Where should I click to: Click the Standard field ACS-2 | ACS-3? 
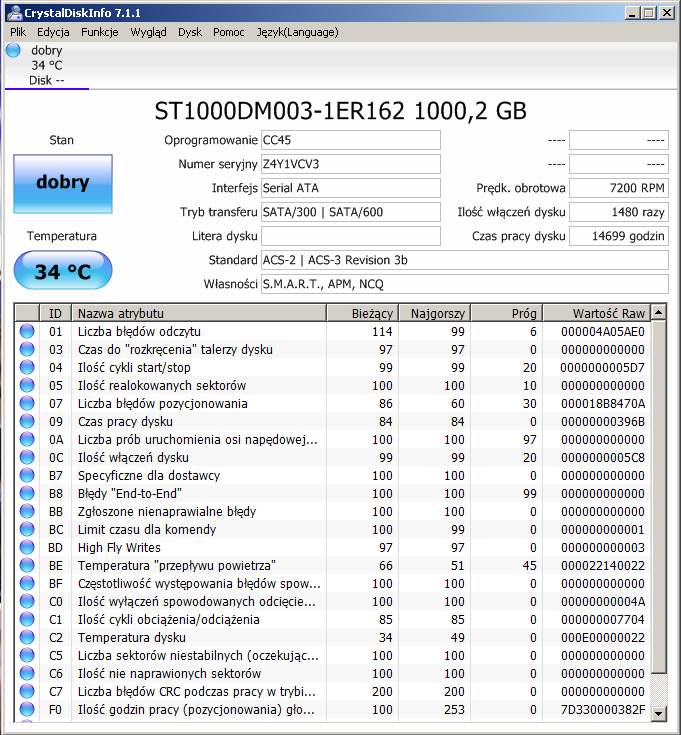(x=464, y=260)
